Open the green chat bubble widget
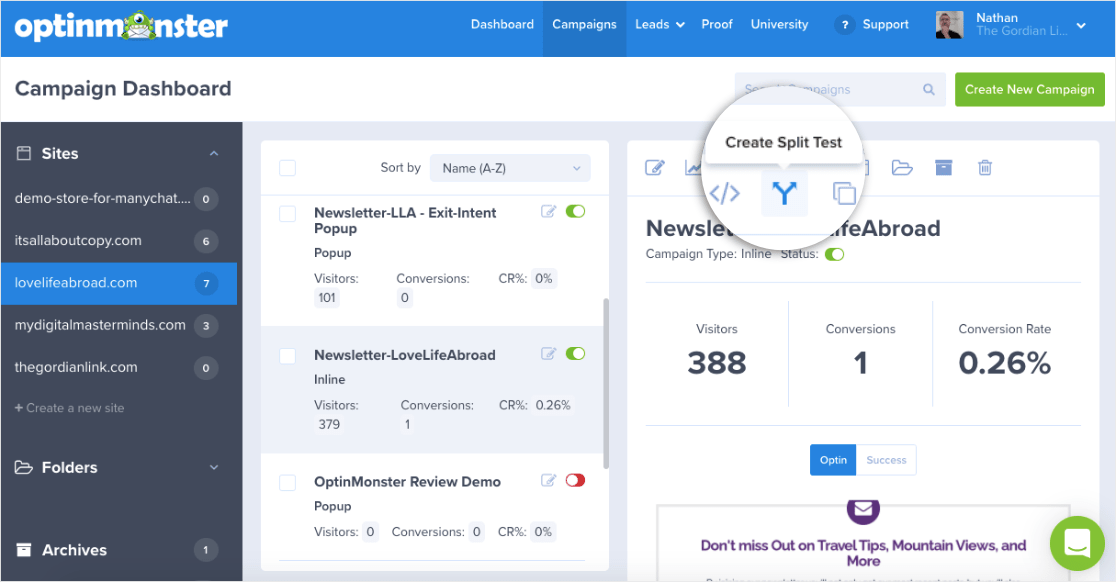 tap(1077, 543)
